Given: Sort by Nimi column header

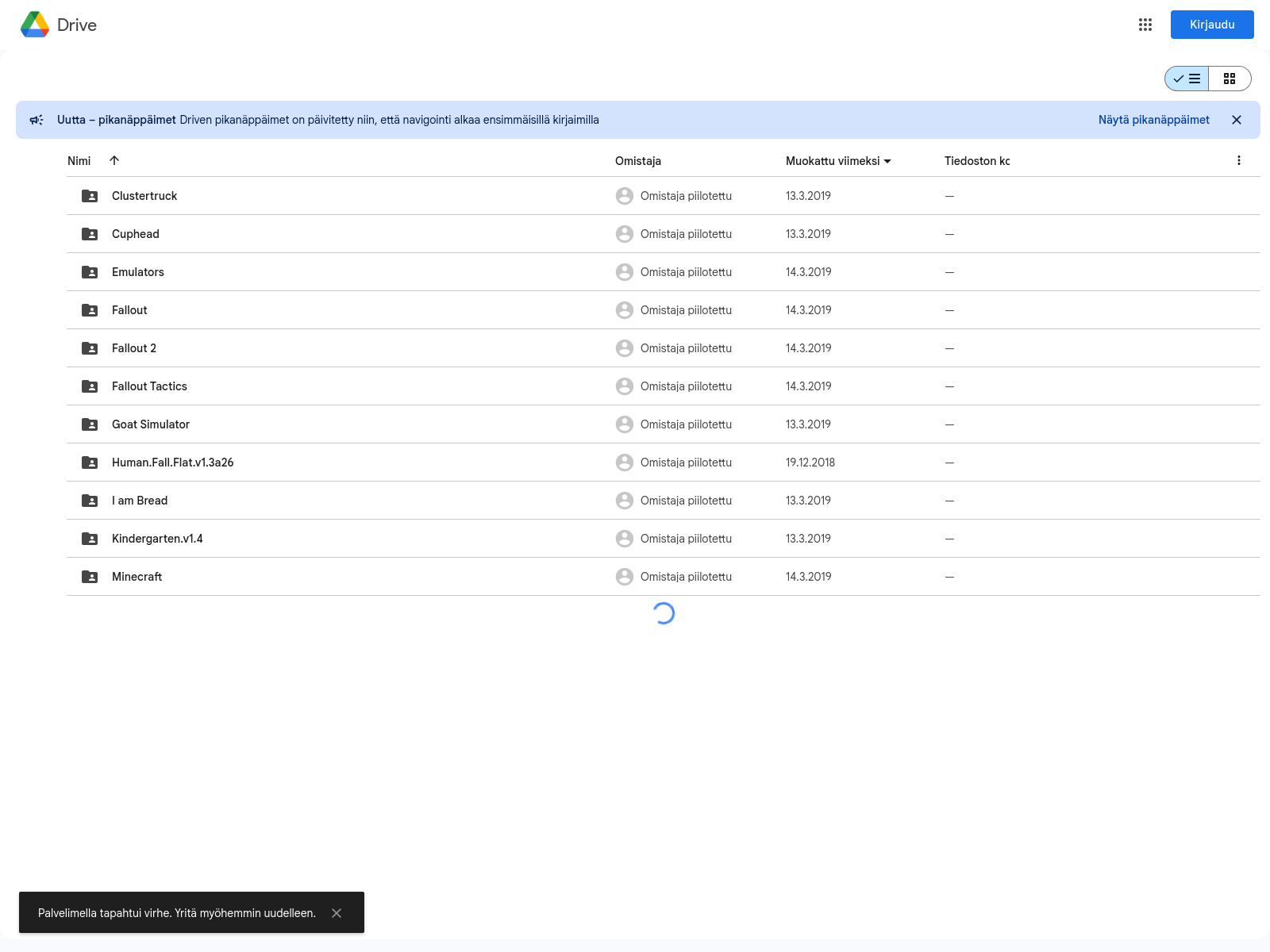Looking at the screenshot, I should tap(79, 160).
